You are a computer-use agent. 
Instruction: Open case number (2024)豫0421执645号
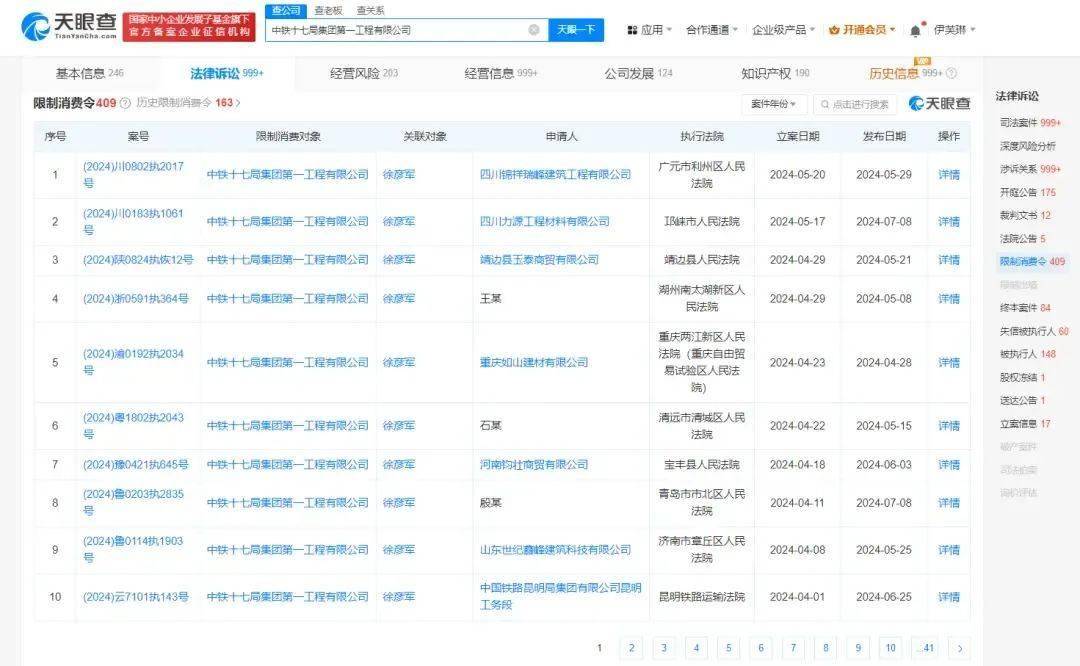click(x=136, y=464)
